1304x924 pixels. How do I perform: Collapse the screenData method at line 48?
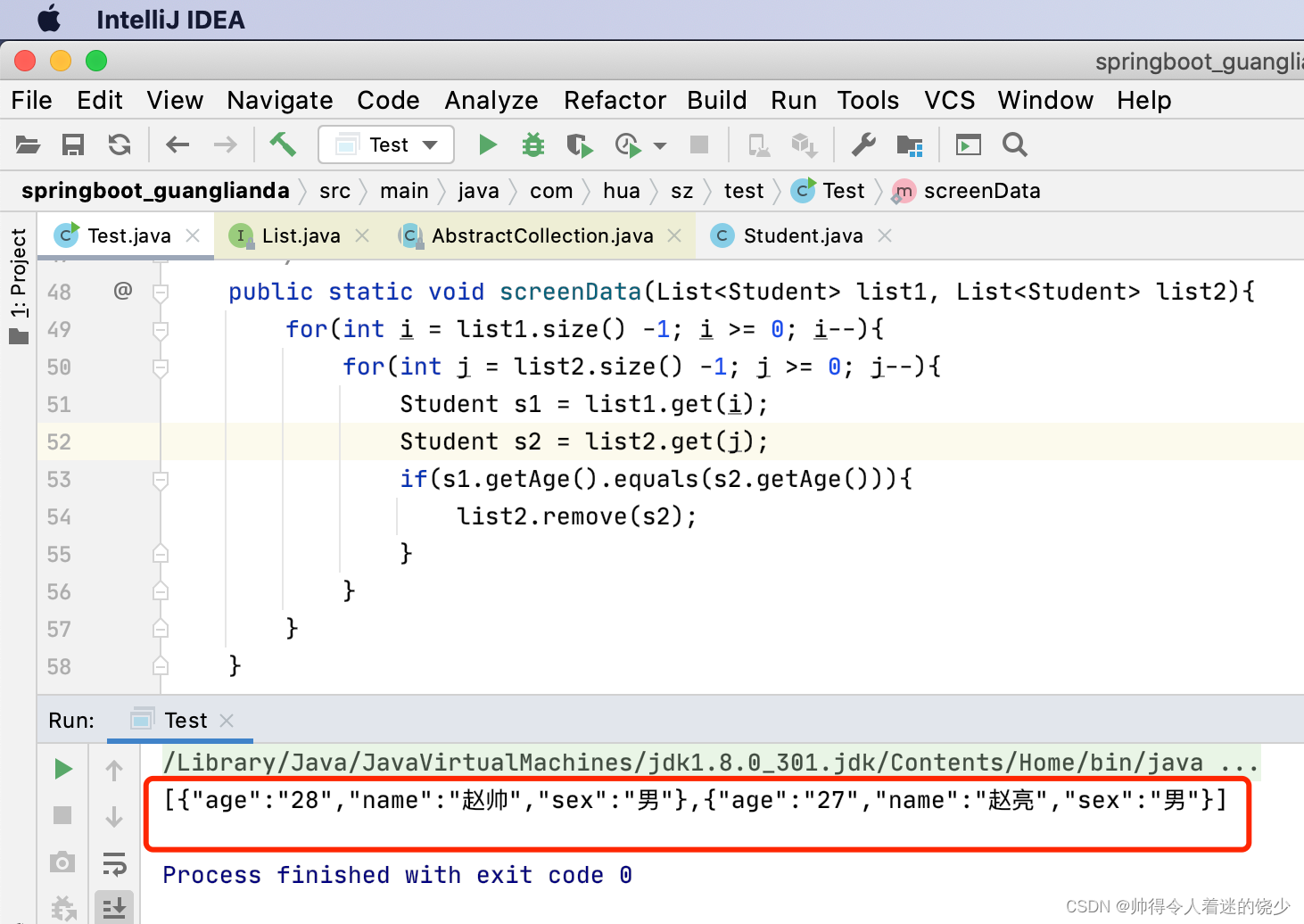(x=161, y=293)
